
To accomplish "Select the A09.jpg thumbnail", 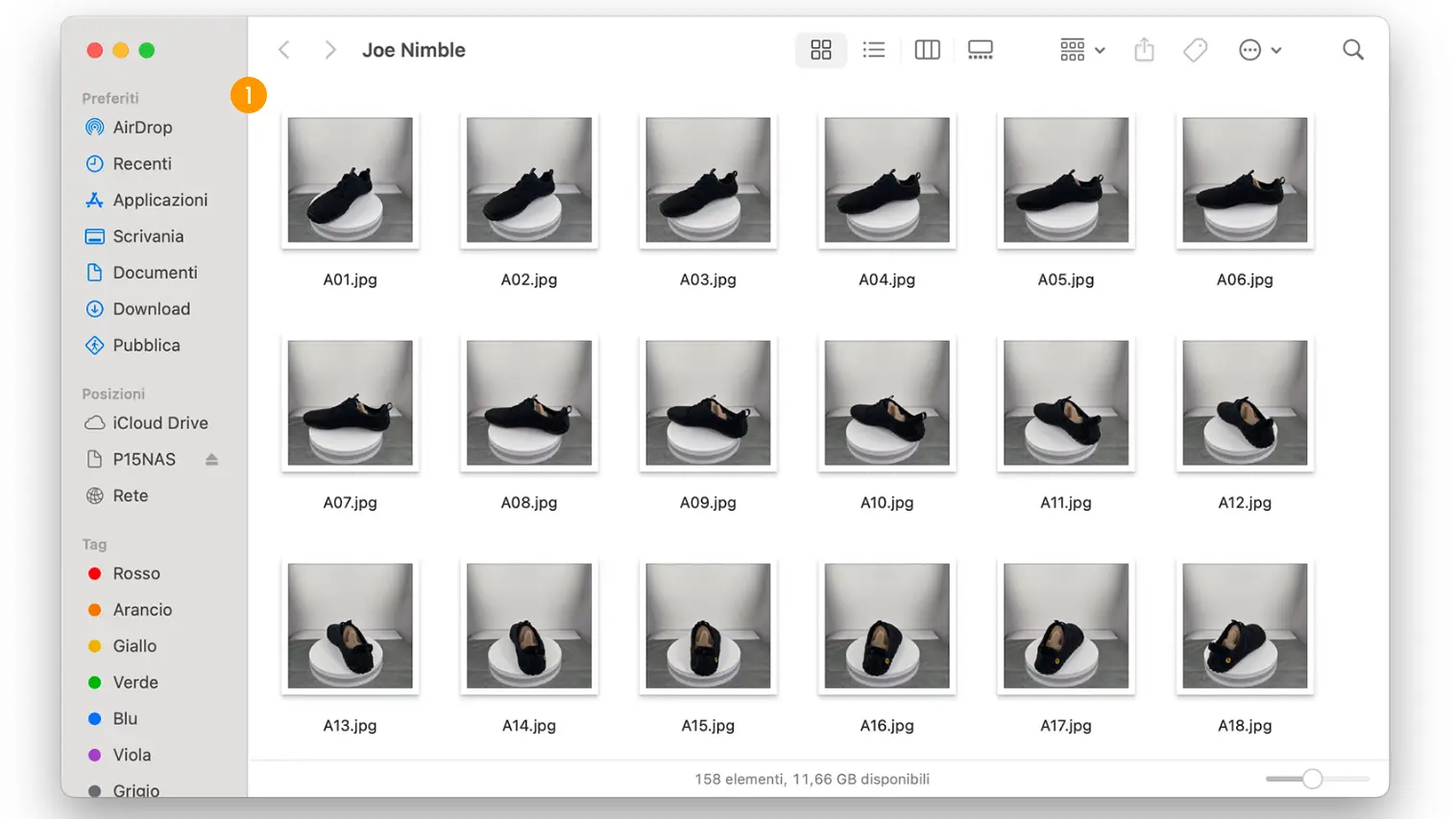I will (x=708, y=403).
